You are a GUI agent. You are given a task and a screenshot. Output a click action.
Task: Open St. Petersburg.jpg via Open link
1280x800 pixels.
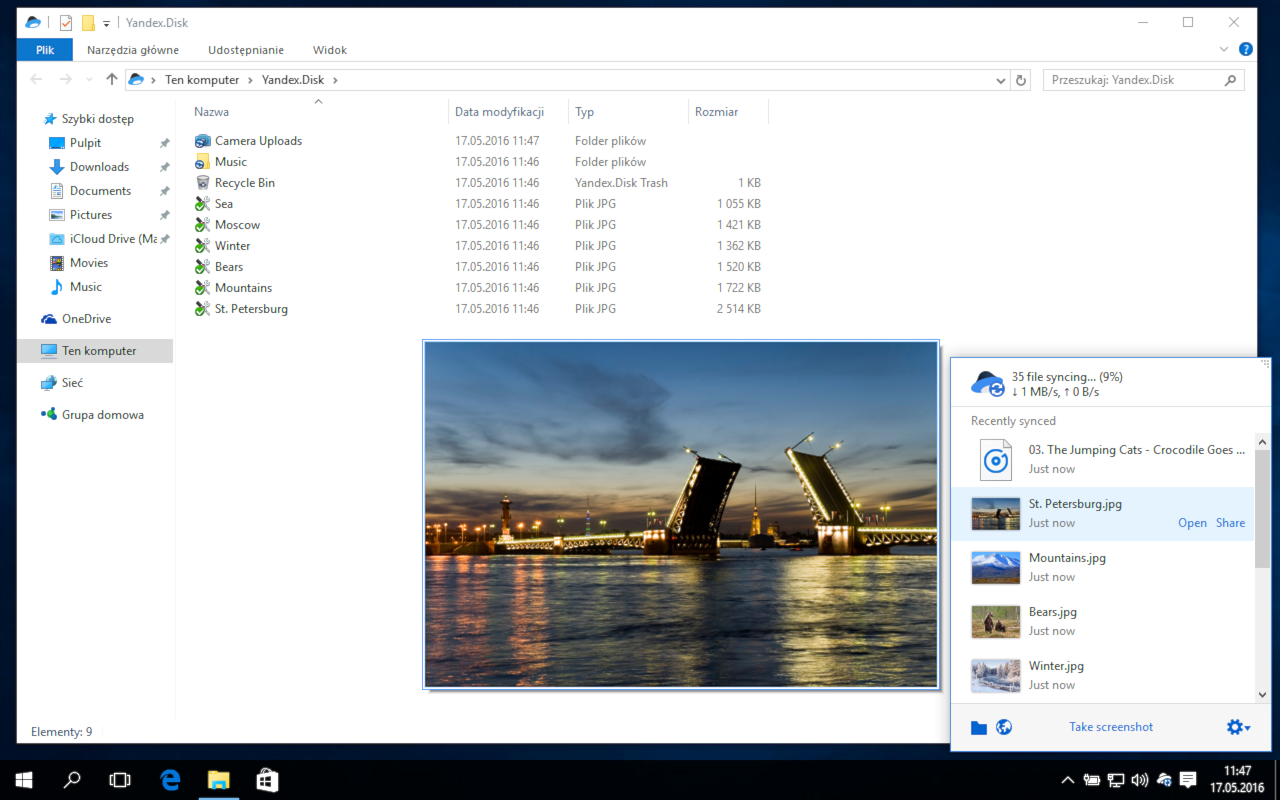click(x=1192, y=522)
